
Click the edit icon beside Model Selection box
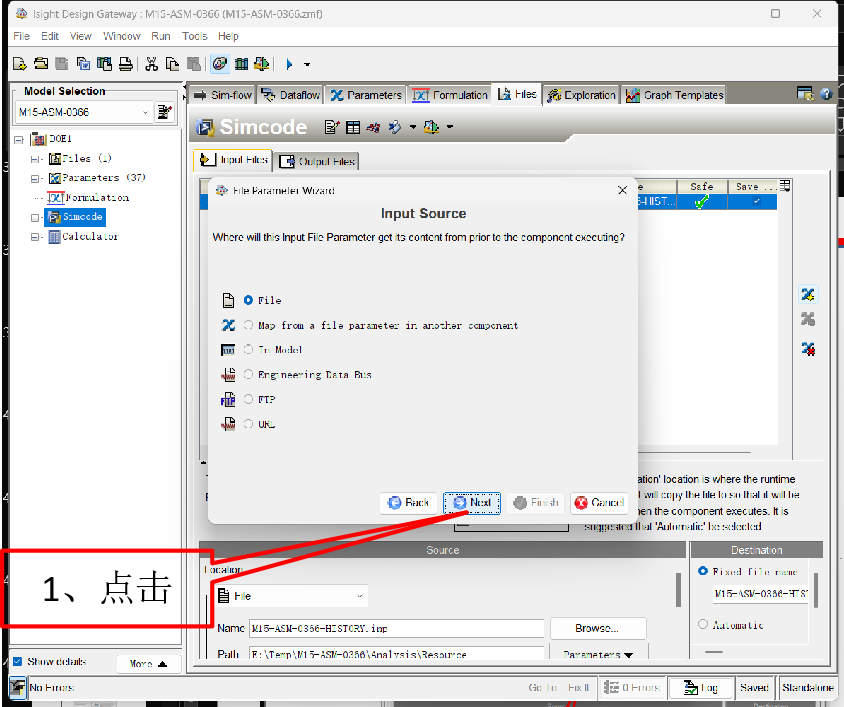click(x=164, y=113)
